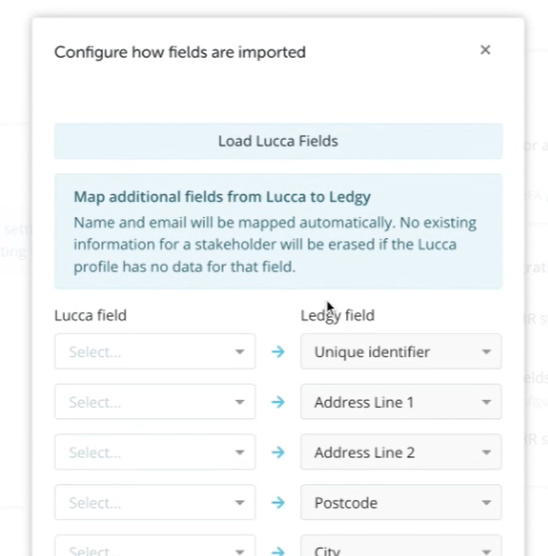The height and width of the screenshot is (556, 548).
Task: Expand the City Ledgy field dropdown
Action: [401, 547]
